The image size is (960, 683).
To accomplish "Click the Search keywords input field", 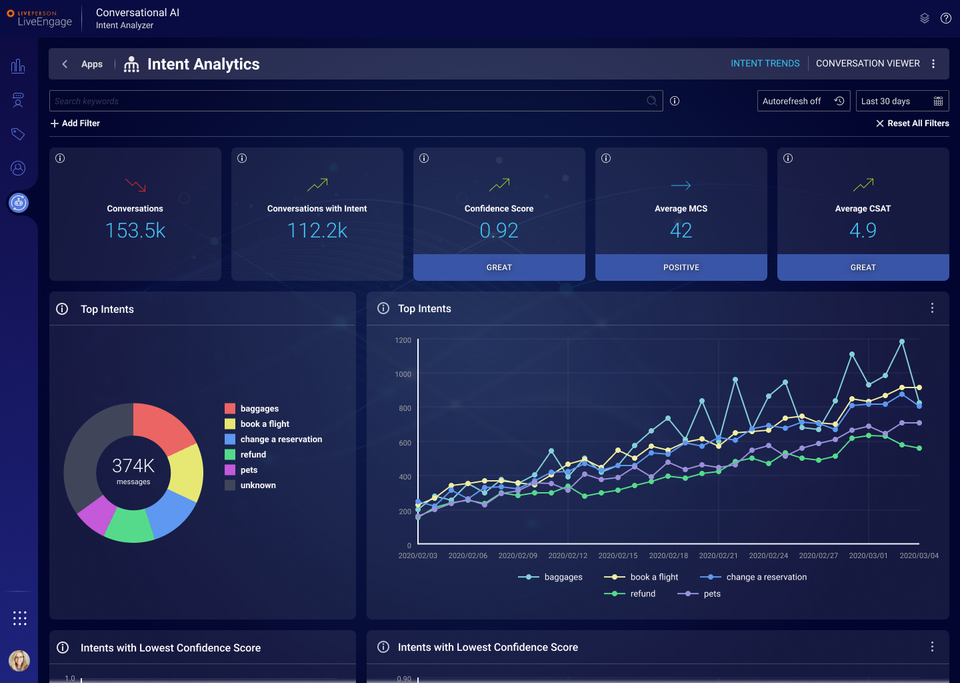I will [350, 101].
